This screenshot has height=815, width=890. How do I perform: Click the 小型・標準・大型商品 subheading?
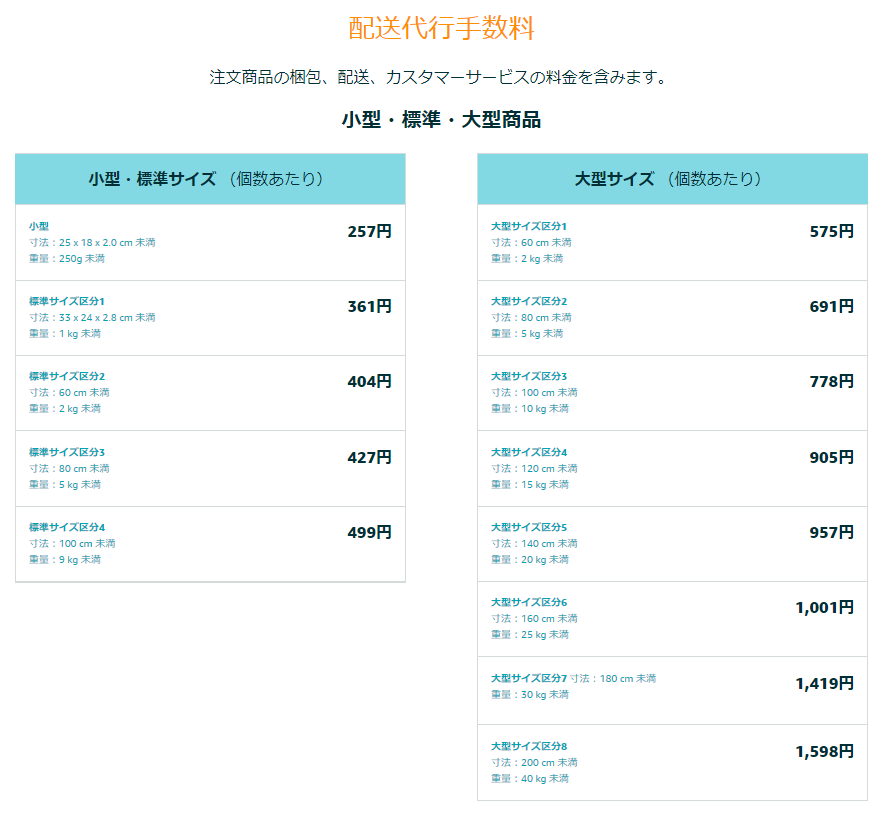click(441, 120)
